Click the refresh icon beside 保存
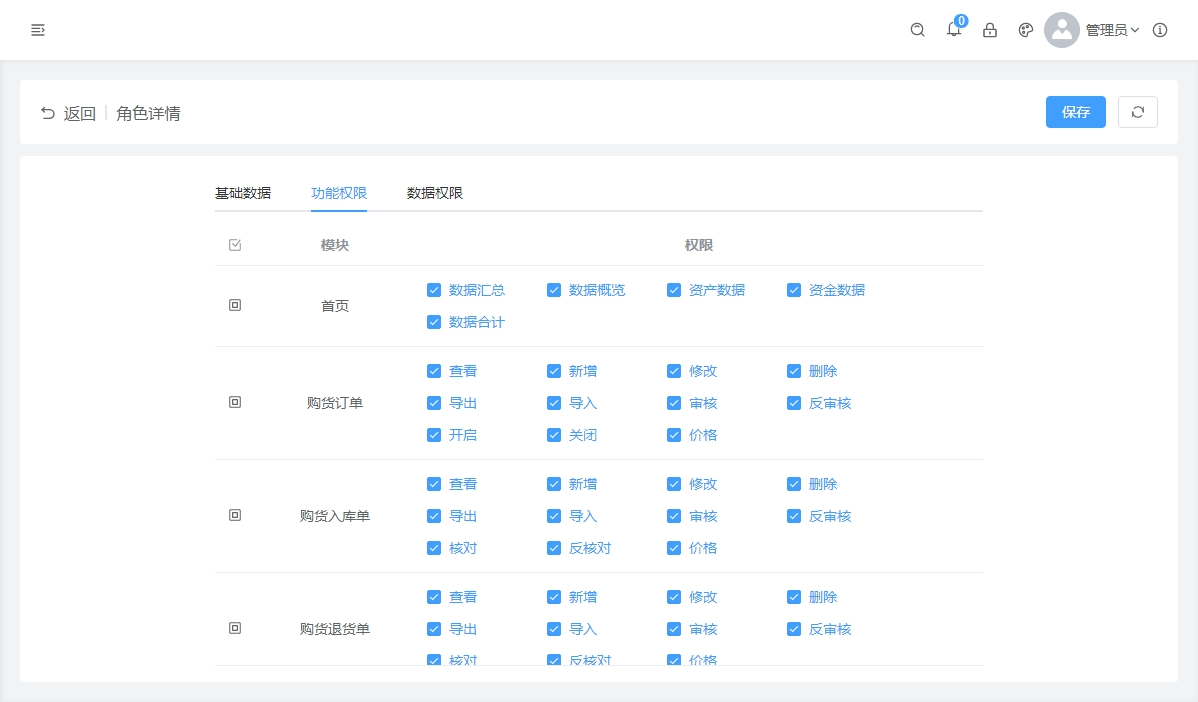The image size is (1198, 702). pos(1137,112)
